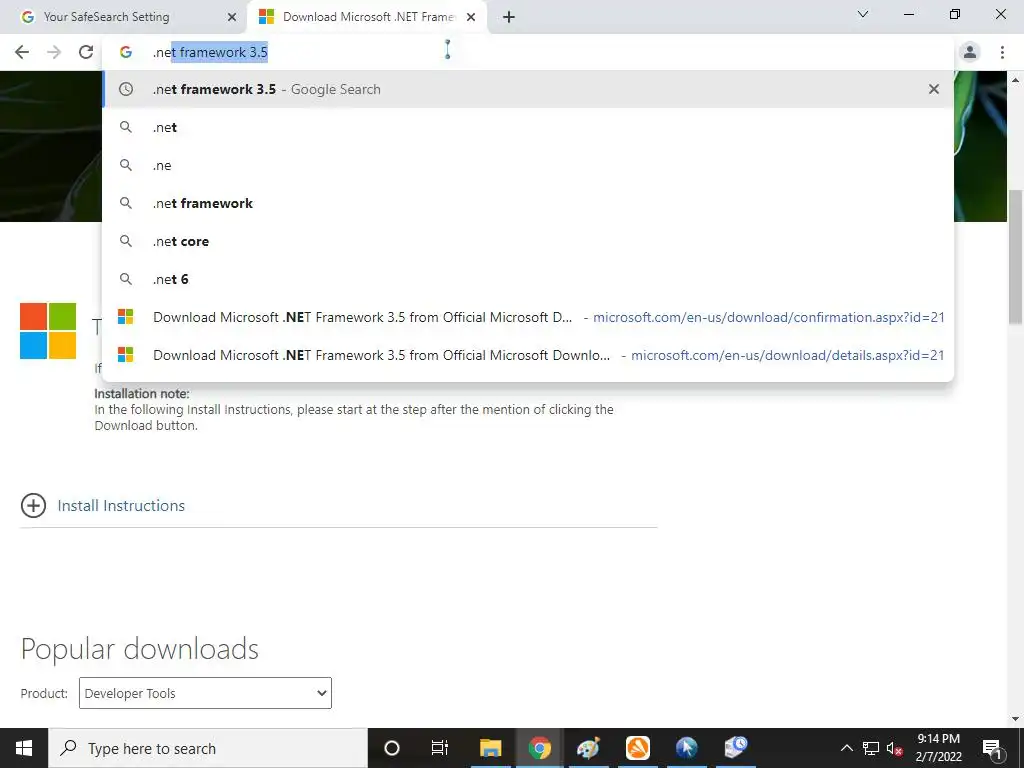Open the paint palette app on the taskbar
This screenshot has width=1024, height=768.
[588, 748]
